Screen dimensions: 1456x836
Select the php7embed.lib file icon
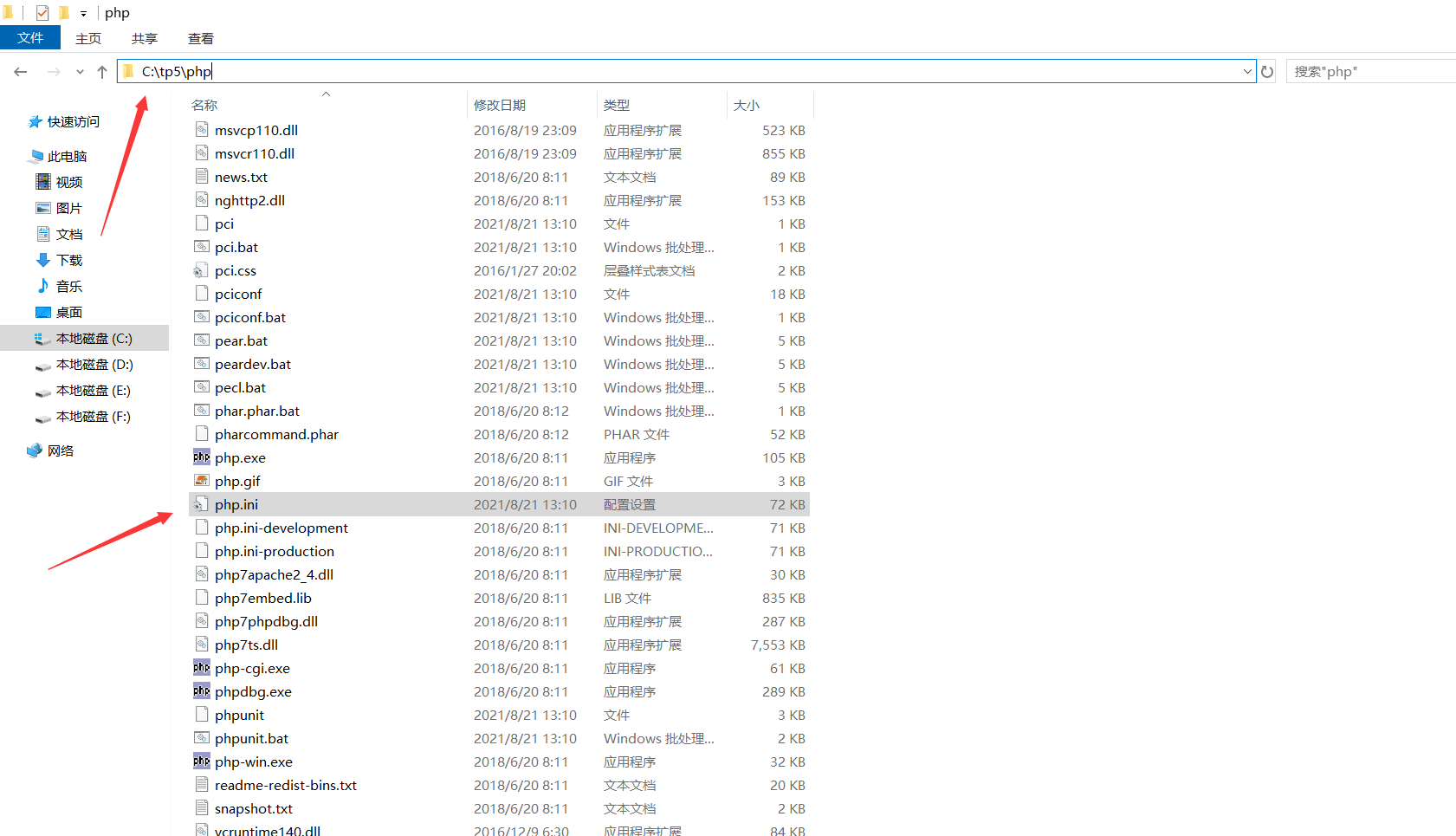point(202,598)
